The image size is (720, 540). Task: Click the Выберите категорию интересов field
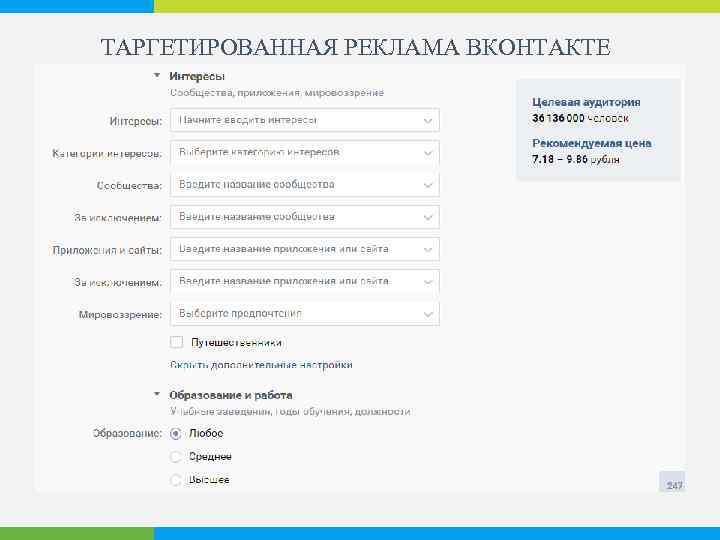click(x=304, y=152)
